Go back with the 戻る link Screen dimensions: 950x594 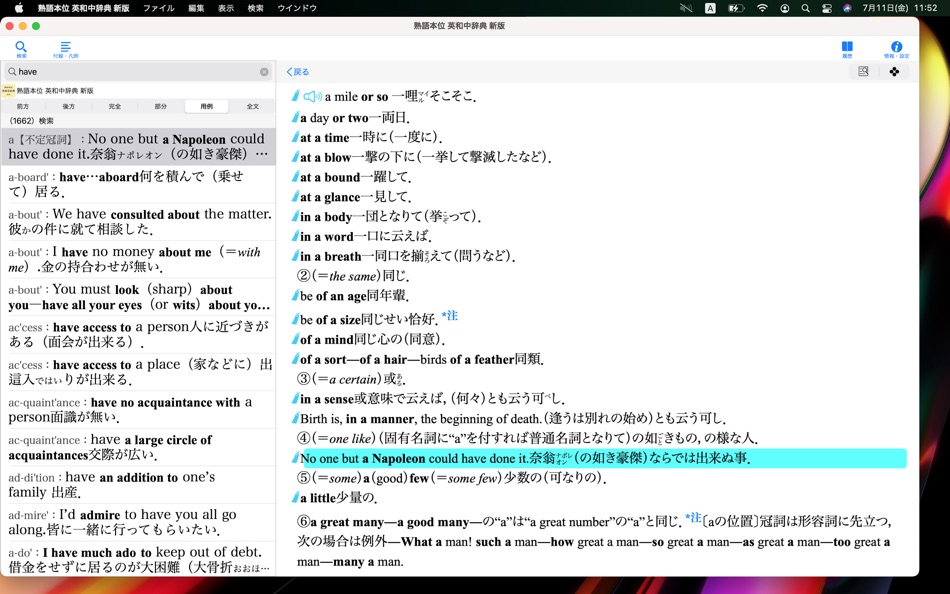coord(297,72)
